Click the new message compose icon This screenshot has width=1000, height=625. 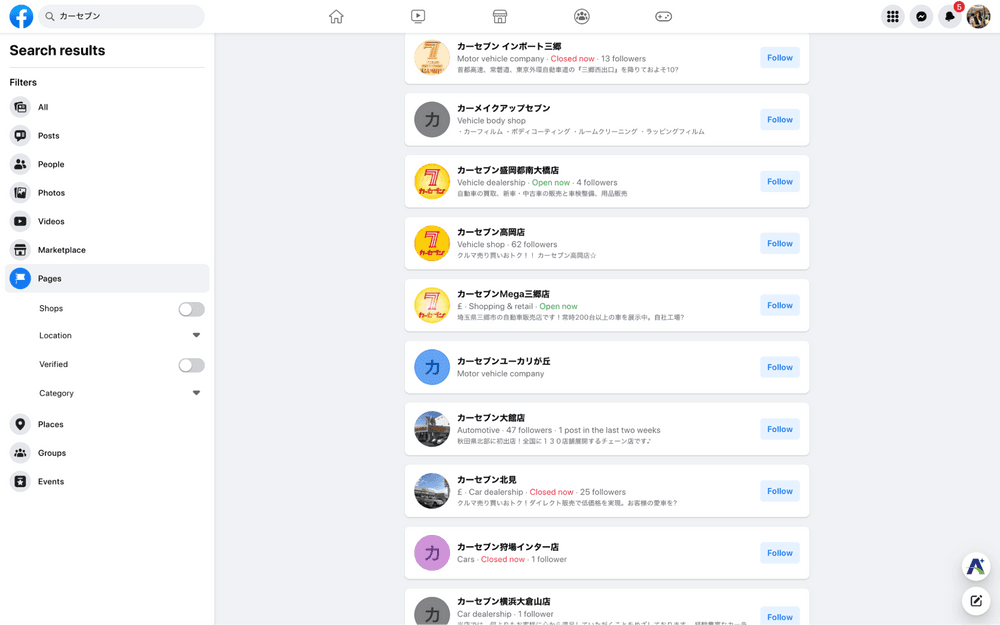tap(976, 601)
